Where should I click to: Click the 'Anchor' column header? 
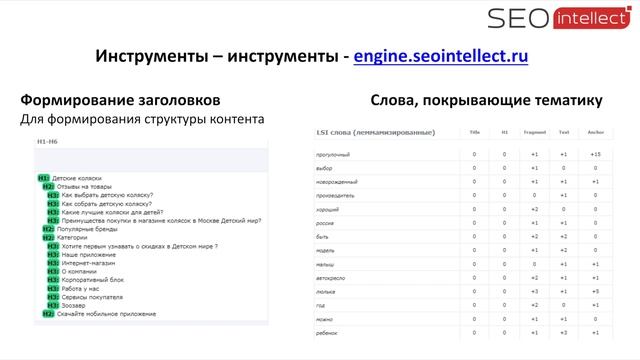[596, 132]
